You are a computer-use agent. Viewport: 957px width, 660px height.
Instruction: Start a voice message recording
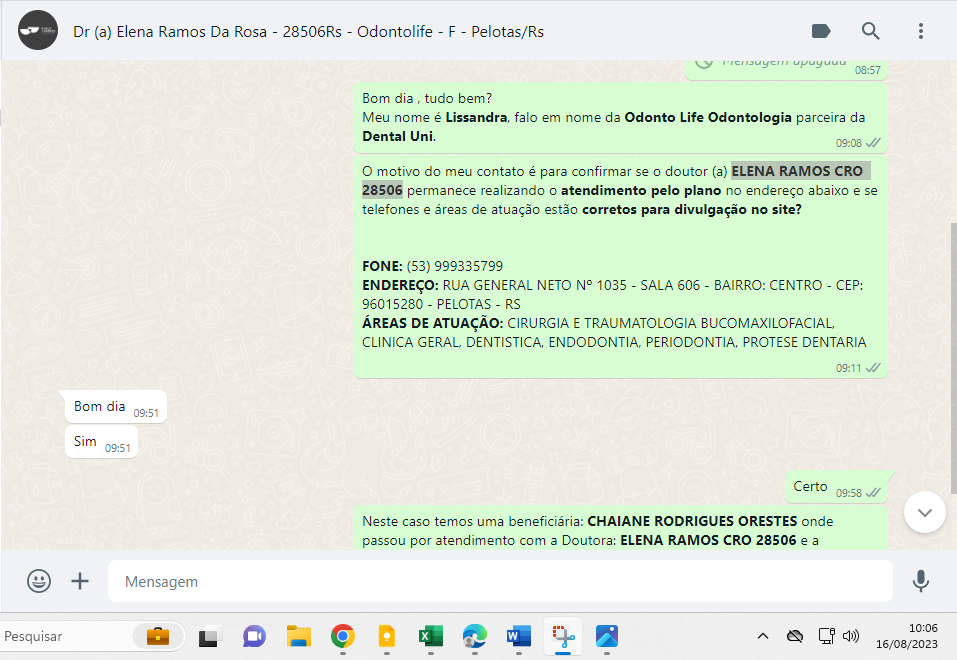pyautogui.click(x=920, y=581)
